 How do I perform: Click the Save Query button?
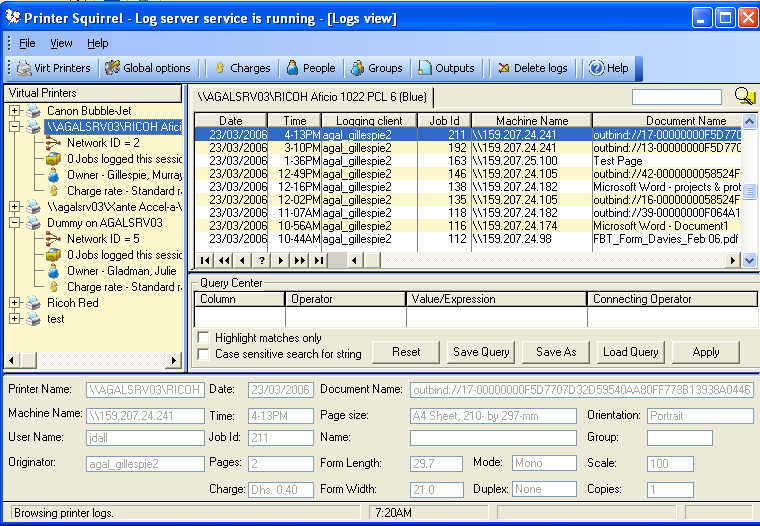(x=481, y=352)
